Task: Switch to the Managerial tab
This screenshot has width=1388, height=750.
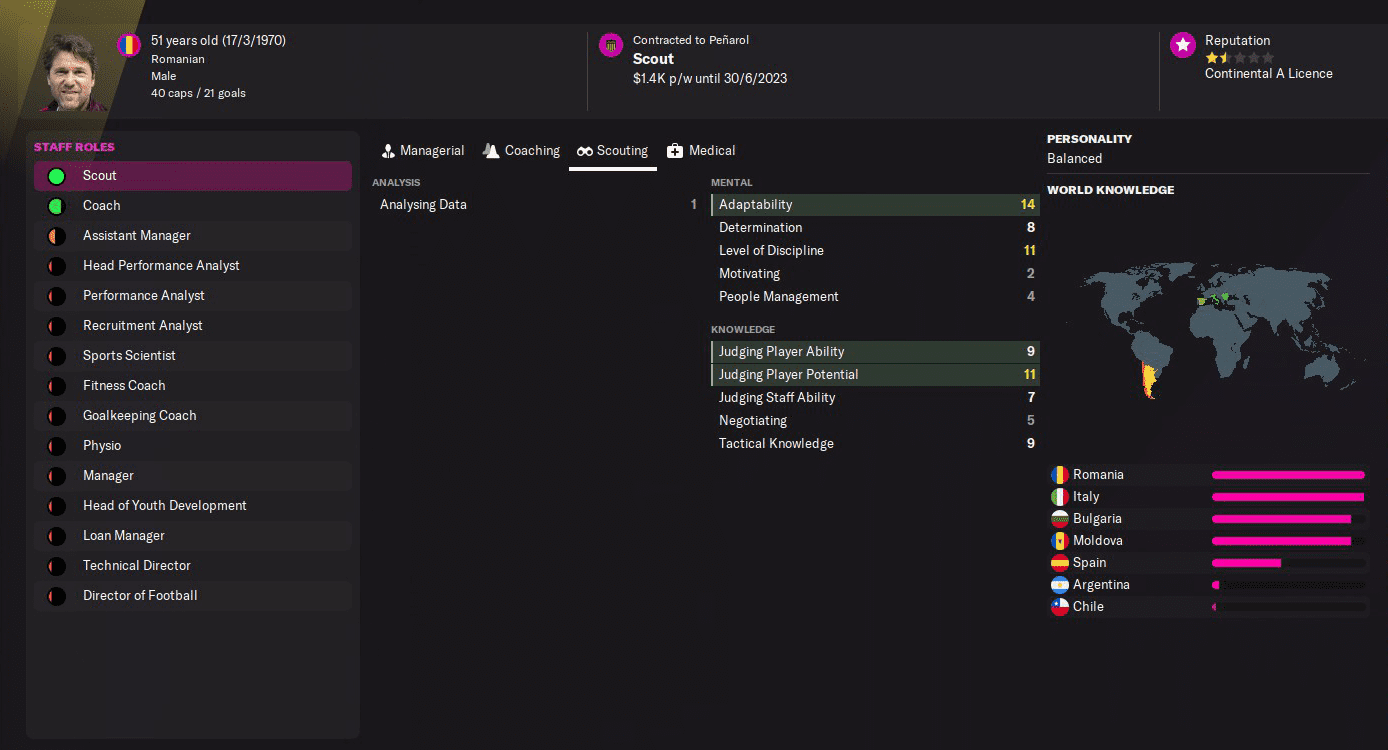Action: click(x=423, y=150)
